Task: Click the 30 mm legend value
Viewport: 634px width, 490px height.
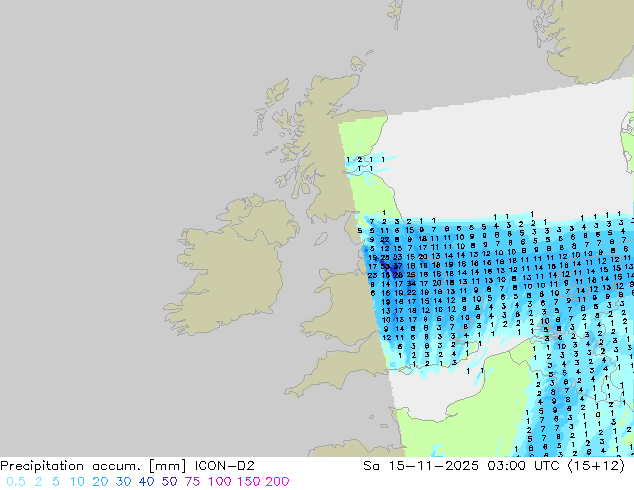Action: coord(123,482)
